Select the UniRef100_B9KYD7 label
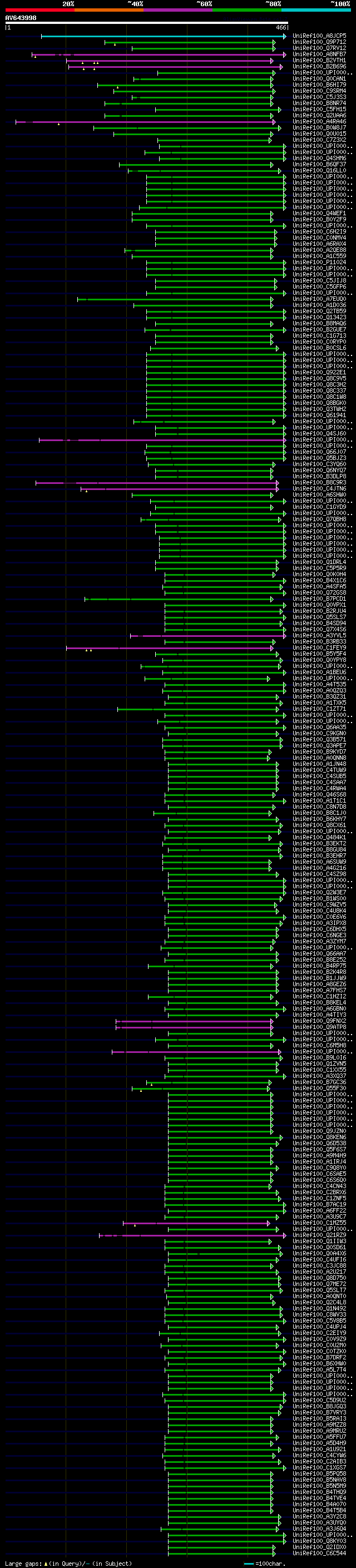 [319, 752]
